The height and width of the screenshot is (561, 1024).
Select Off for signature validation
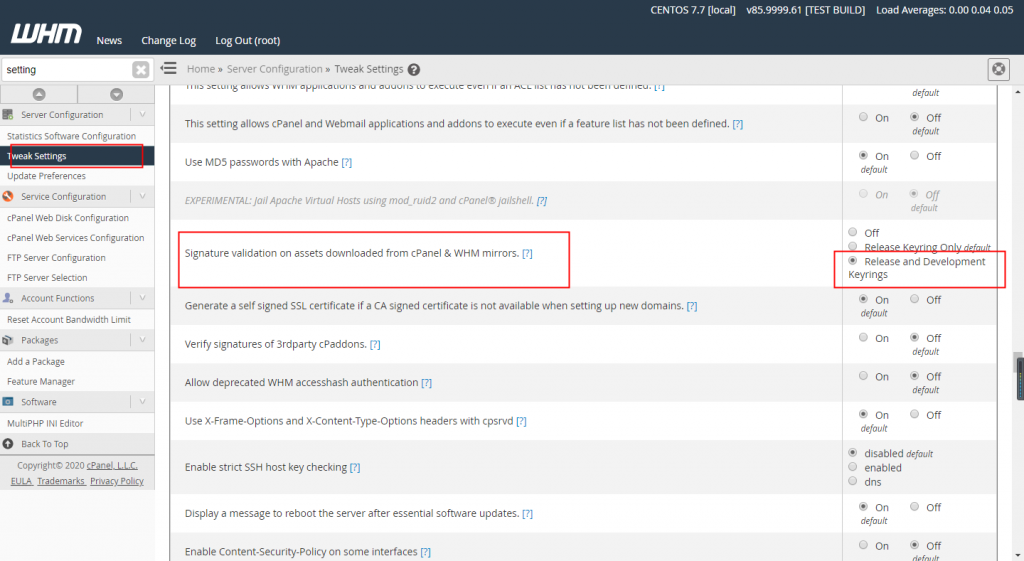852,232
